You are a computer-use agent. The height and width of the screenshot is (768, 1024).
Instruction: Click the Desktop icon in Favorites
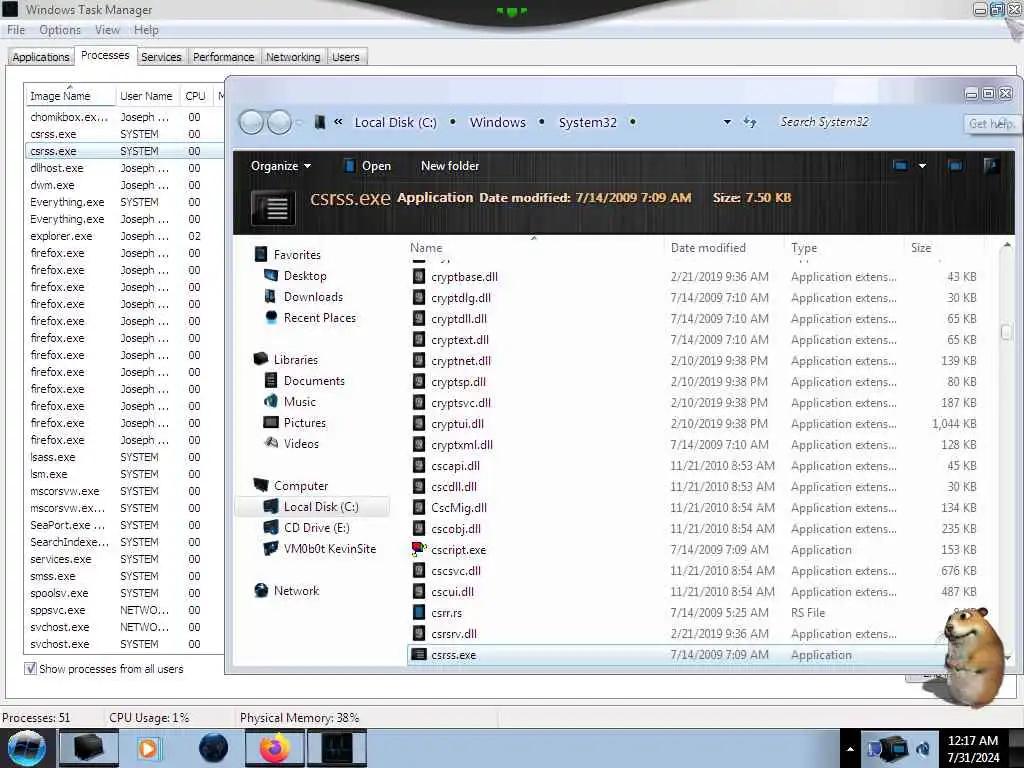click(271, 276)
